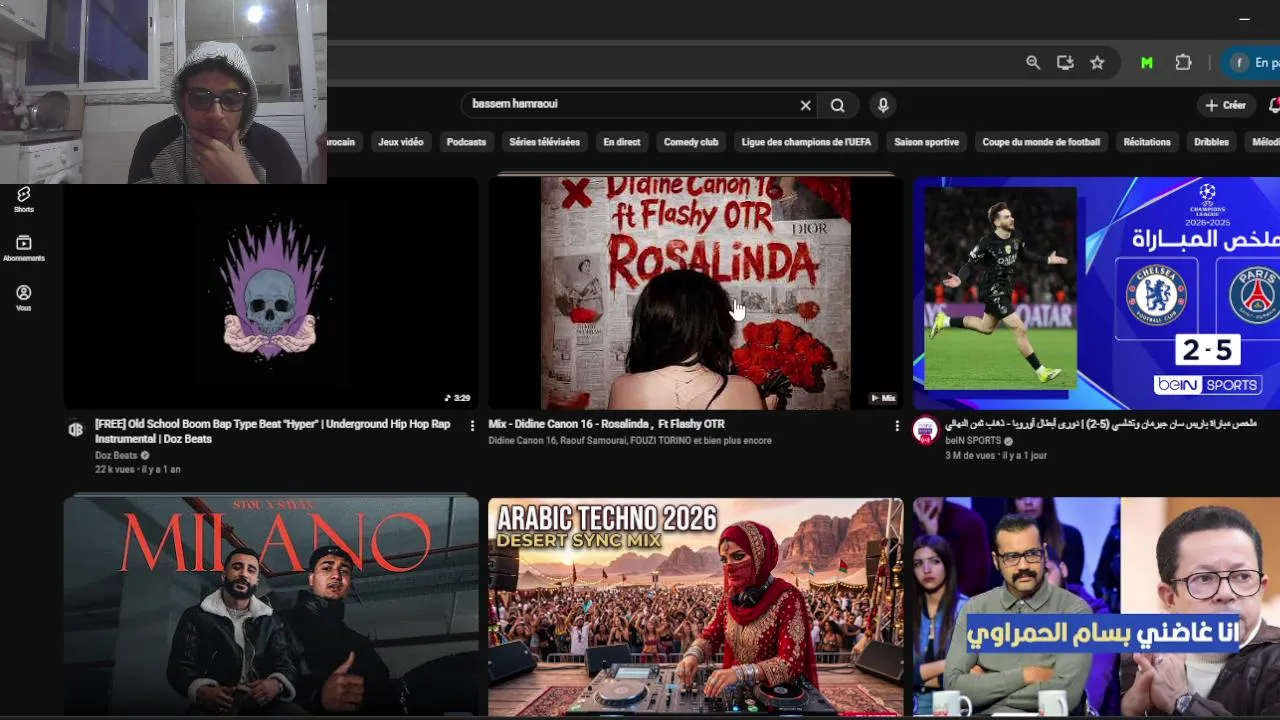This screenshot has height=720, width=1280.
Task: Select the Dribbles filter chip
Action: coord(1211,142)
